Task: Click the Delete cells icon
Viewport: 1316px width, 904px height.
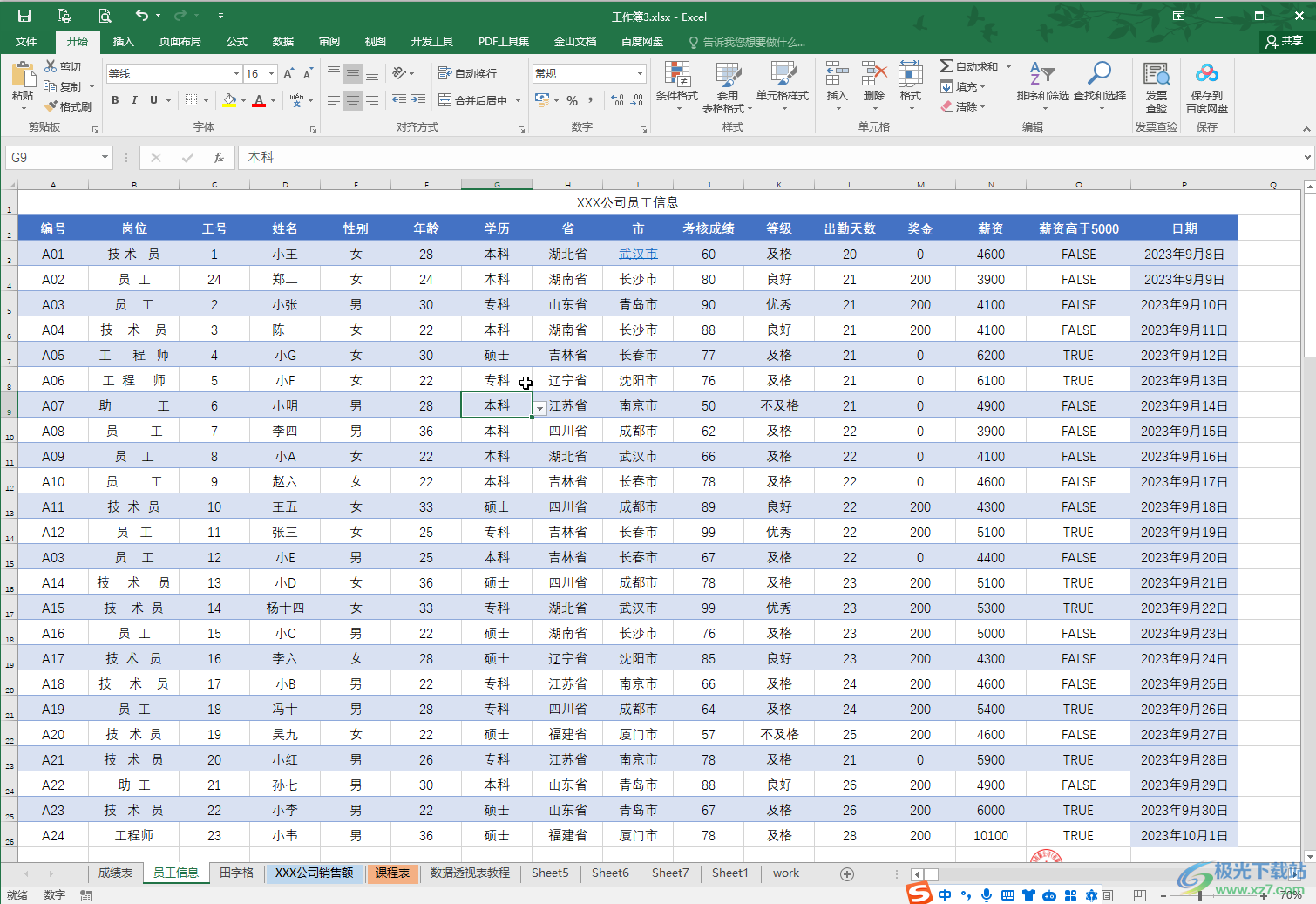Action: tap(873, 75)
